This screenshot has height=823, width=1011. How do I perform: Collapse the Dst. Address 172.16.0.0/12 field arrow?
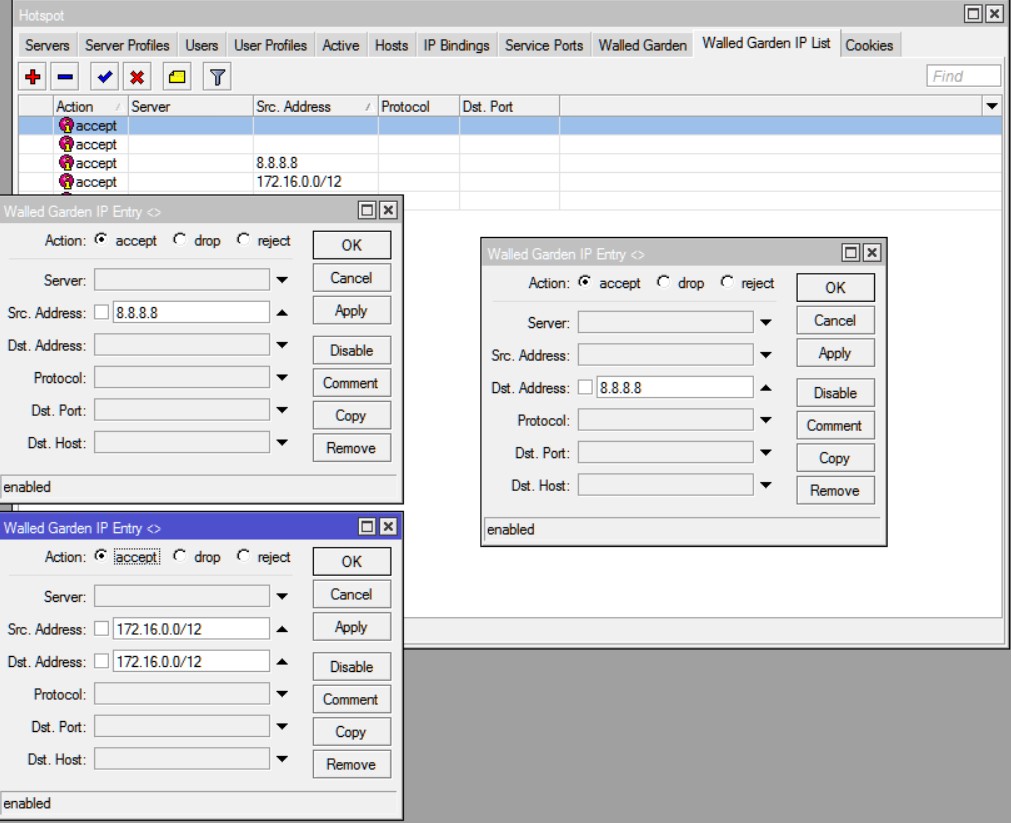coord(282,662)
